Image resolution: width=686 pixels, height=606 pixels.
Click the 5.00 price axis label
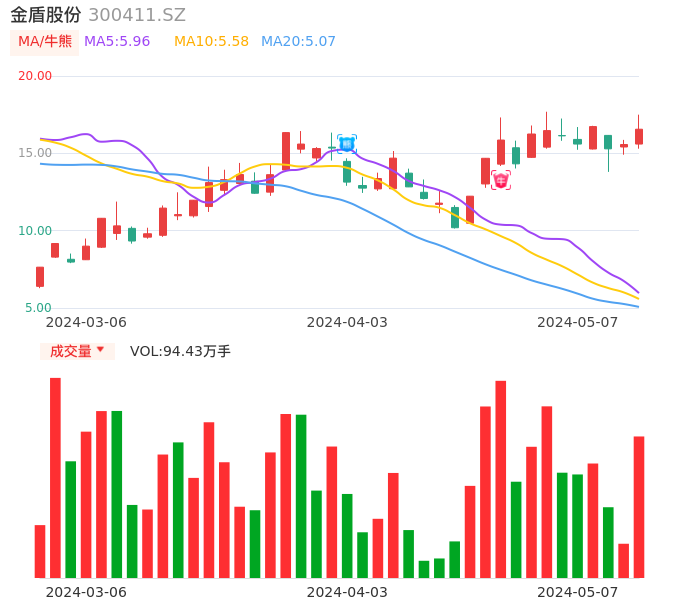pos(38,308)
